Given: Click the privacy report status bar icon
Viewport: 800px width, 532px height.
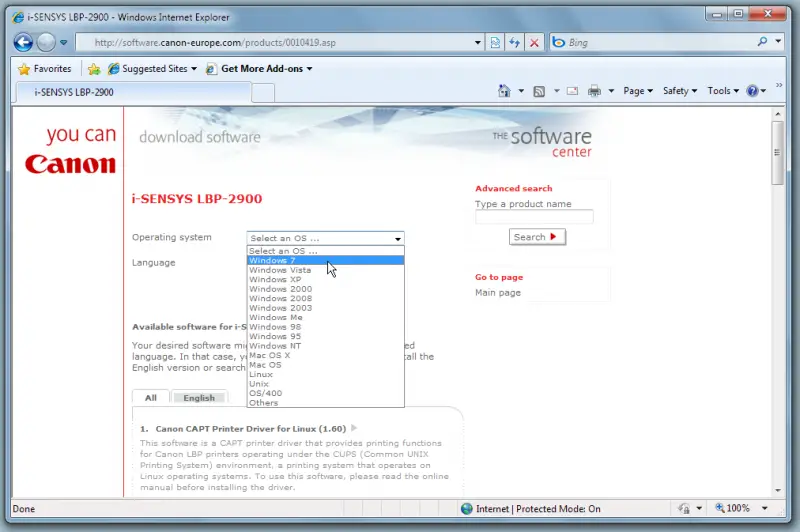Looking at the screenshot, I should [x=684, y=509].
